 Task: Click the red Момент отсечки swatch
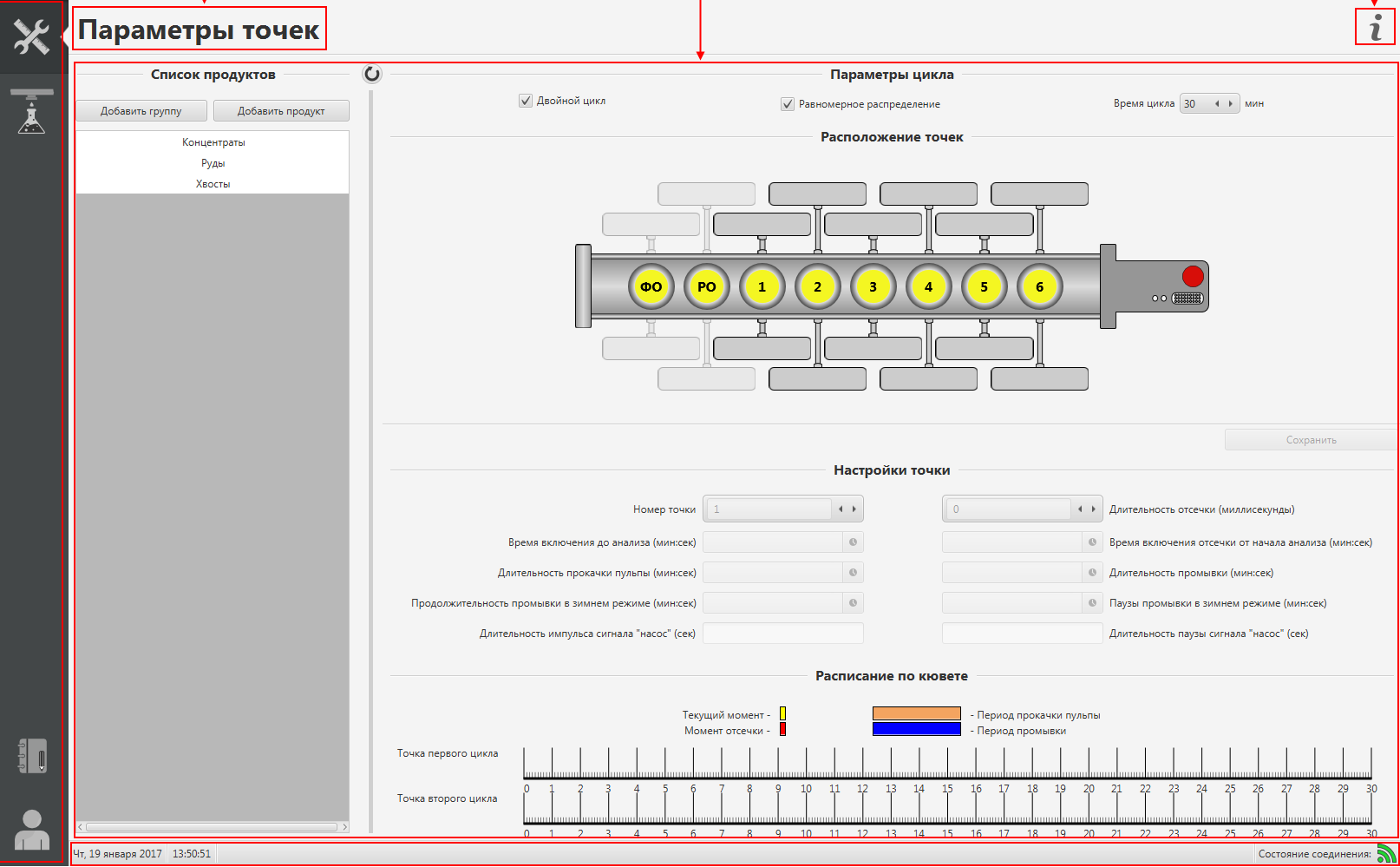tap(782, 730)
